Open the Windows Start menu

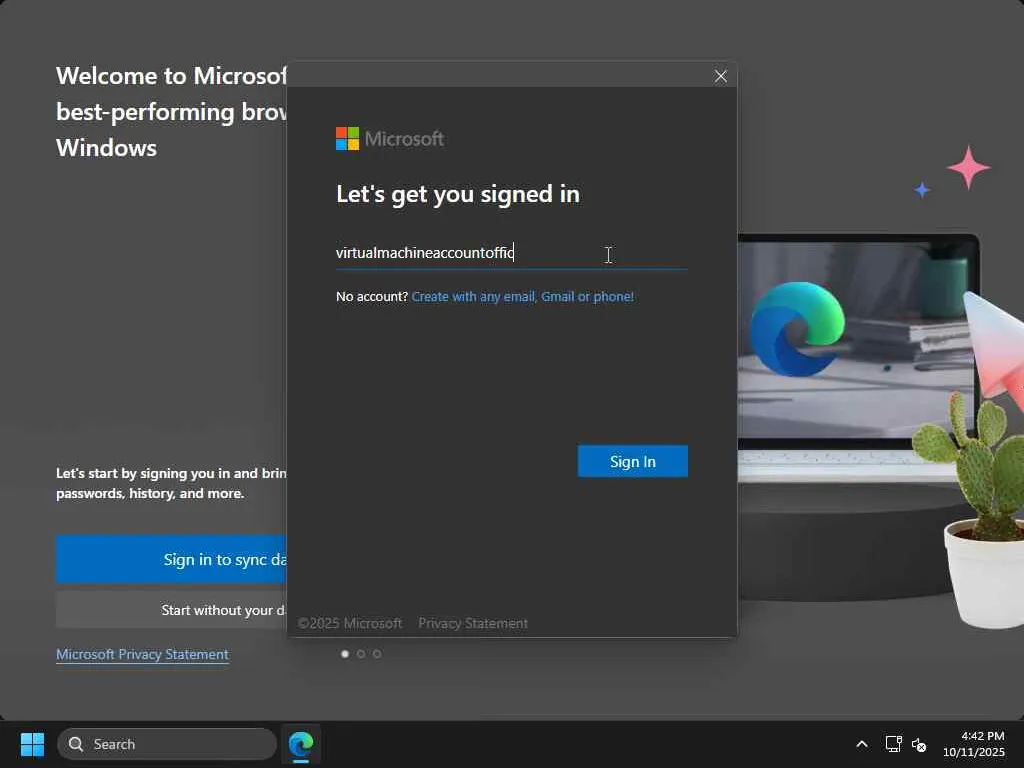(32, 744)
